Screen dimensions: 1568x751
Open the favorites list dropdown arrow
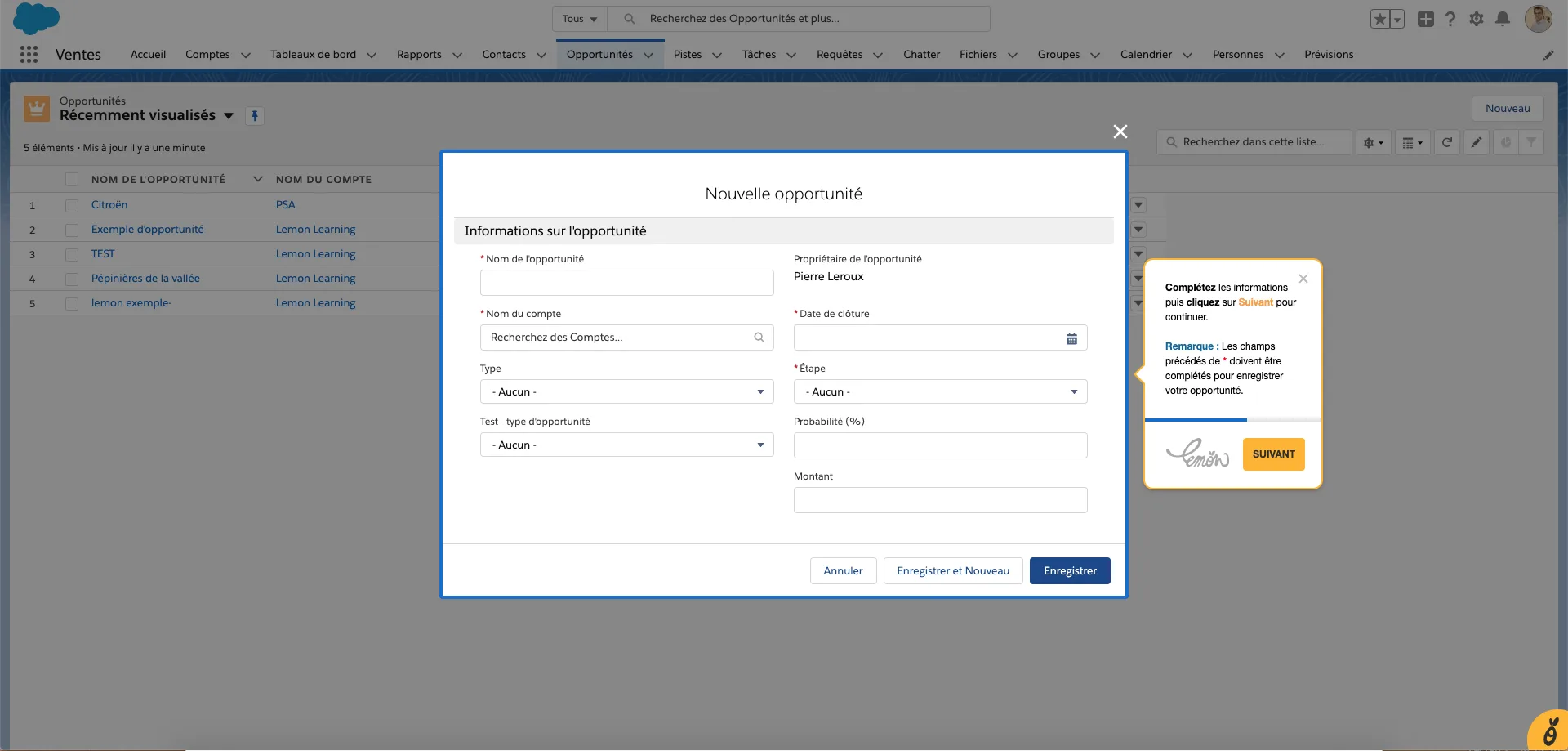click(x=1397, y=19)
